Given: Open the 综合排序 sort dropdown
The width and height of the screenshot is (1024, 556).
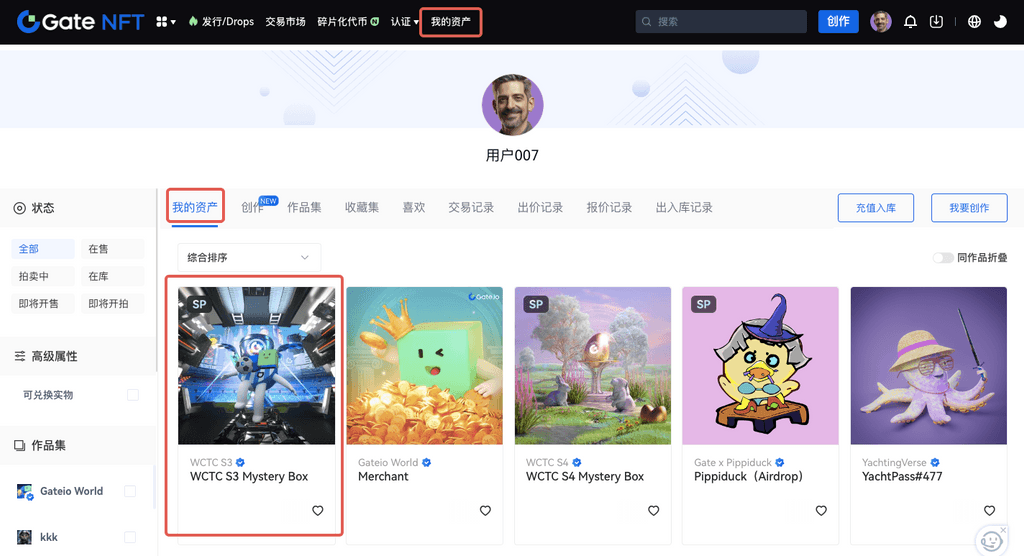Looking at the screenshot, I should point(249,258).
